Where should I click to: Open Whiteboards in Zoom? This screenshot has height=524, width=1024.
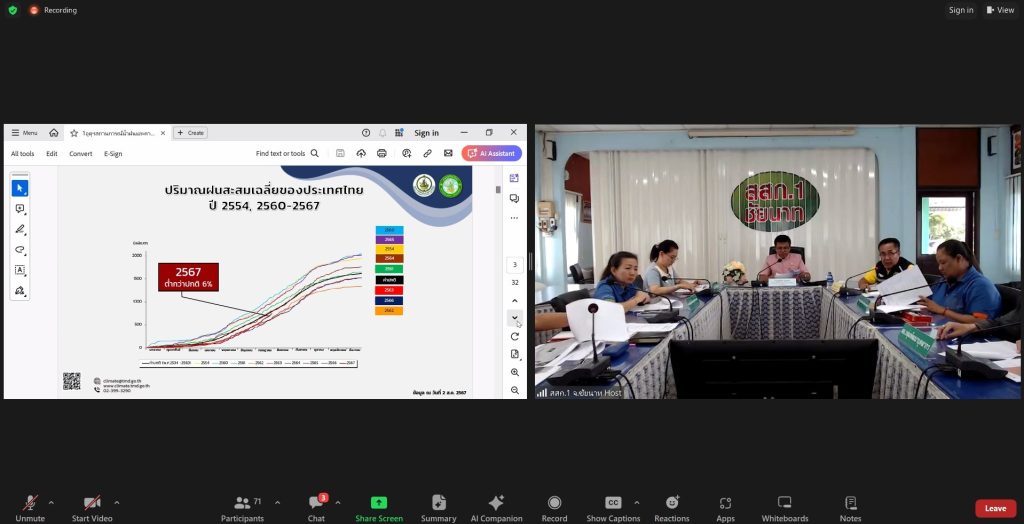(x=784, y=509)
